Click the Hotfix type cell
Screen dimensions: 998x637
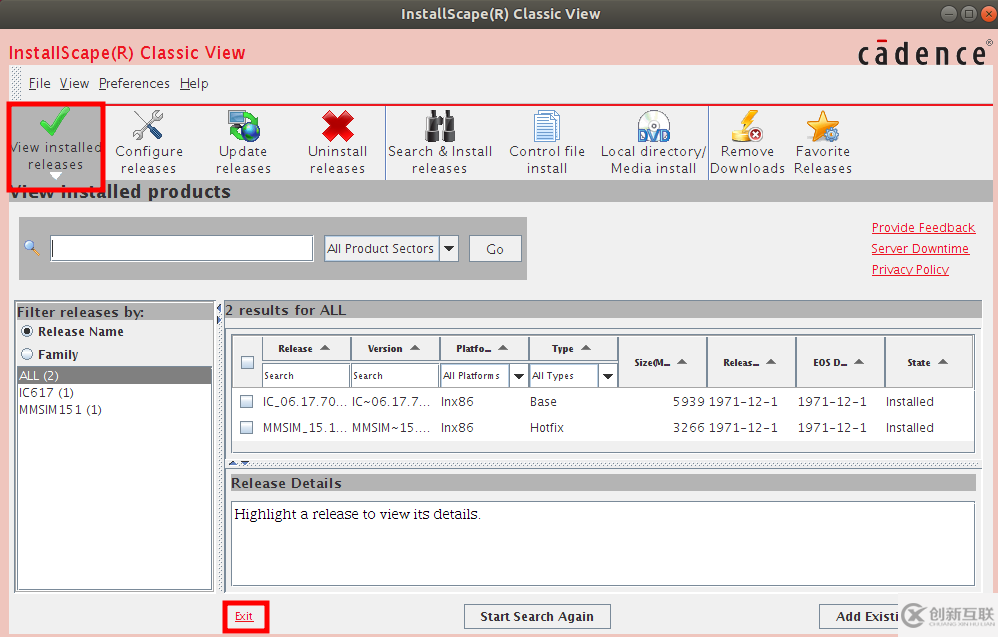(x=547, y=428)
